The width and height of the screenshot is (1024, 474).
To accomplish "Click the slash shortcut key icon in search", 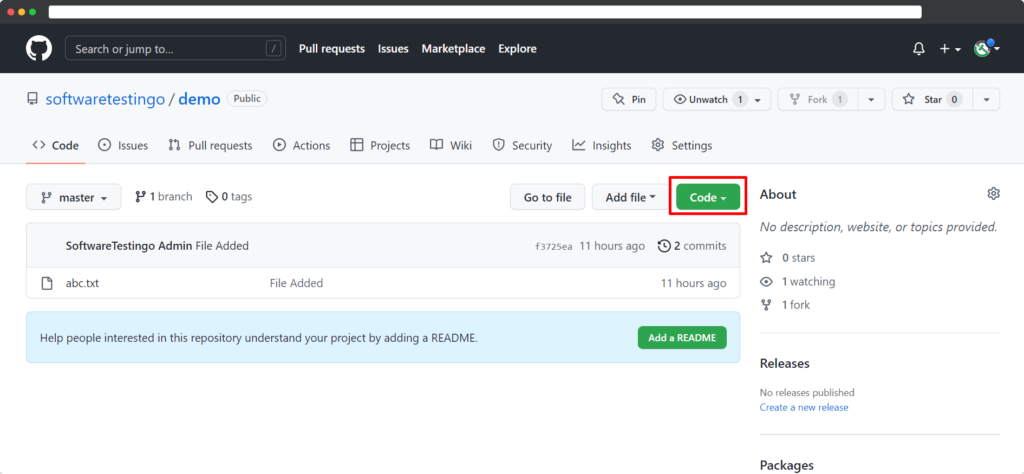I will pyautogui.click(x=274, y=48).
